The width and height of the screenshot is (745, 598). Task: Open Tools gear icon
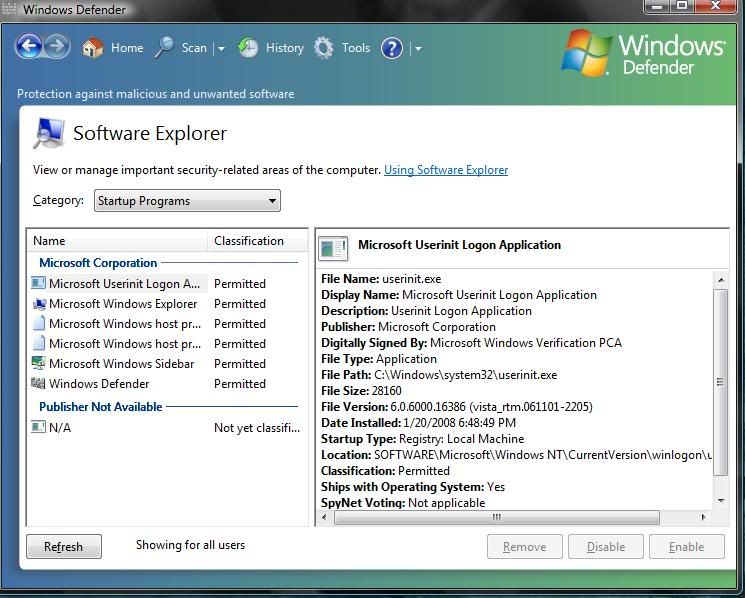(324, 48)
